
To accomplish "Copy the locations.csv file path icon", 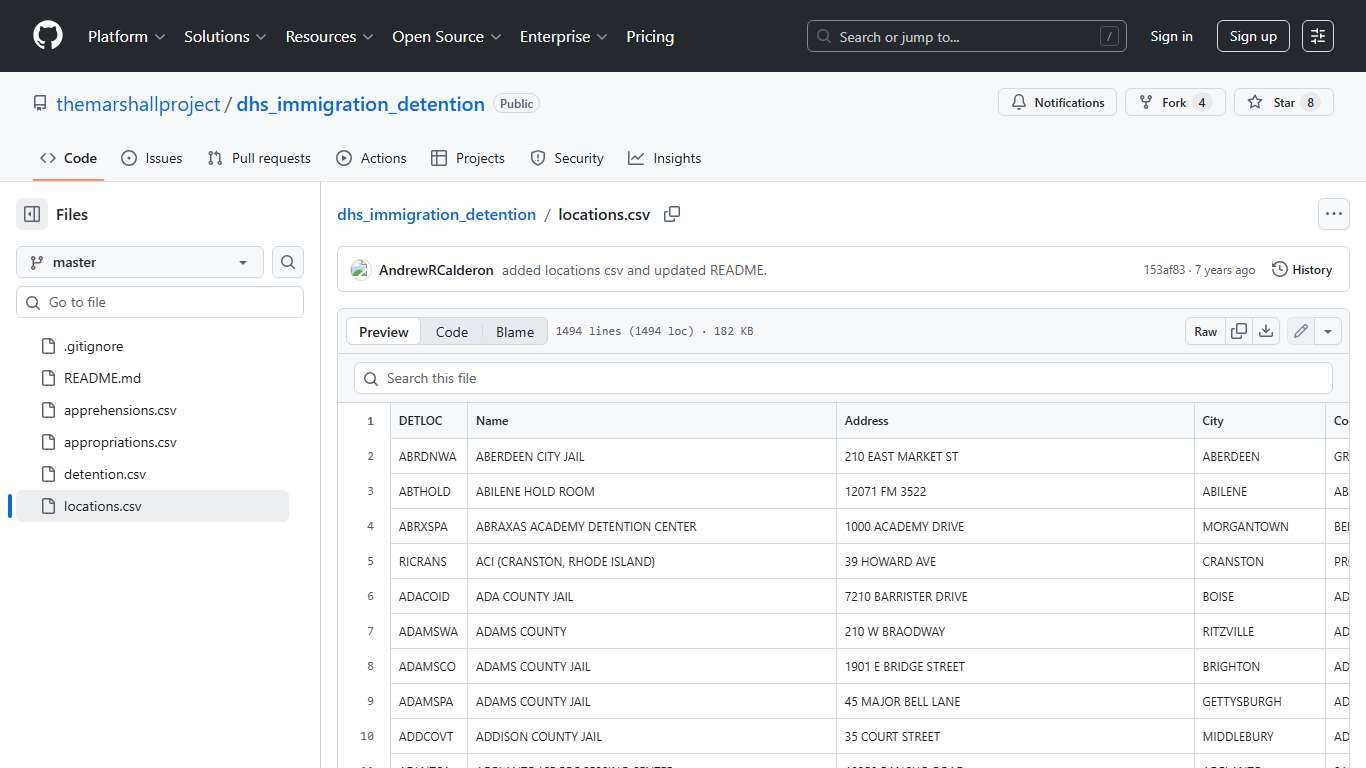I will (672, 214).
